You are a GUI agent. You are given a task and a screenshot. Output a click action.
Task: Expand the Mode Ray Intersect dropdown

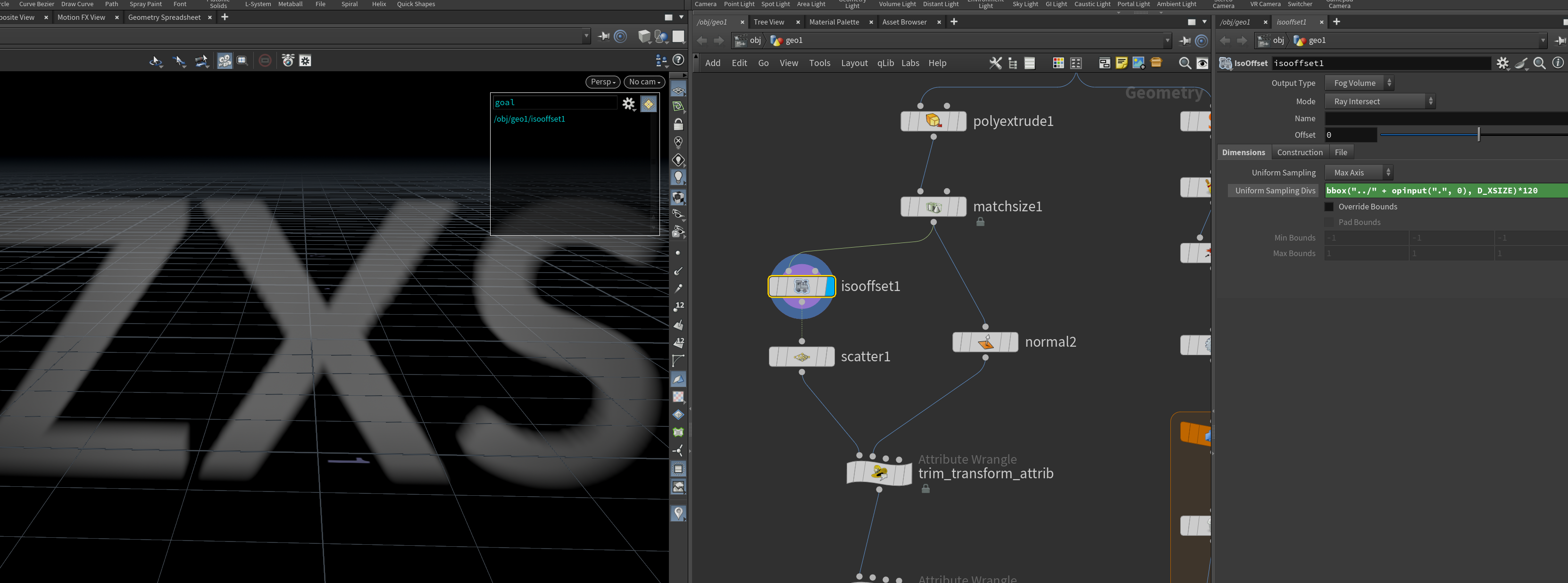(x=1380, y=101)
